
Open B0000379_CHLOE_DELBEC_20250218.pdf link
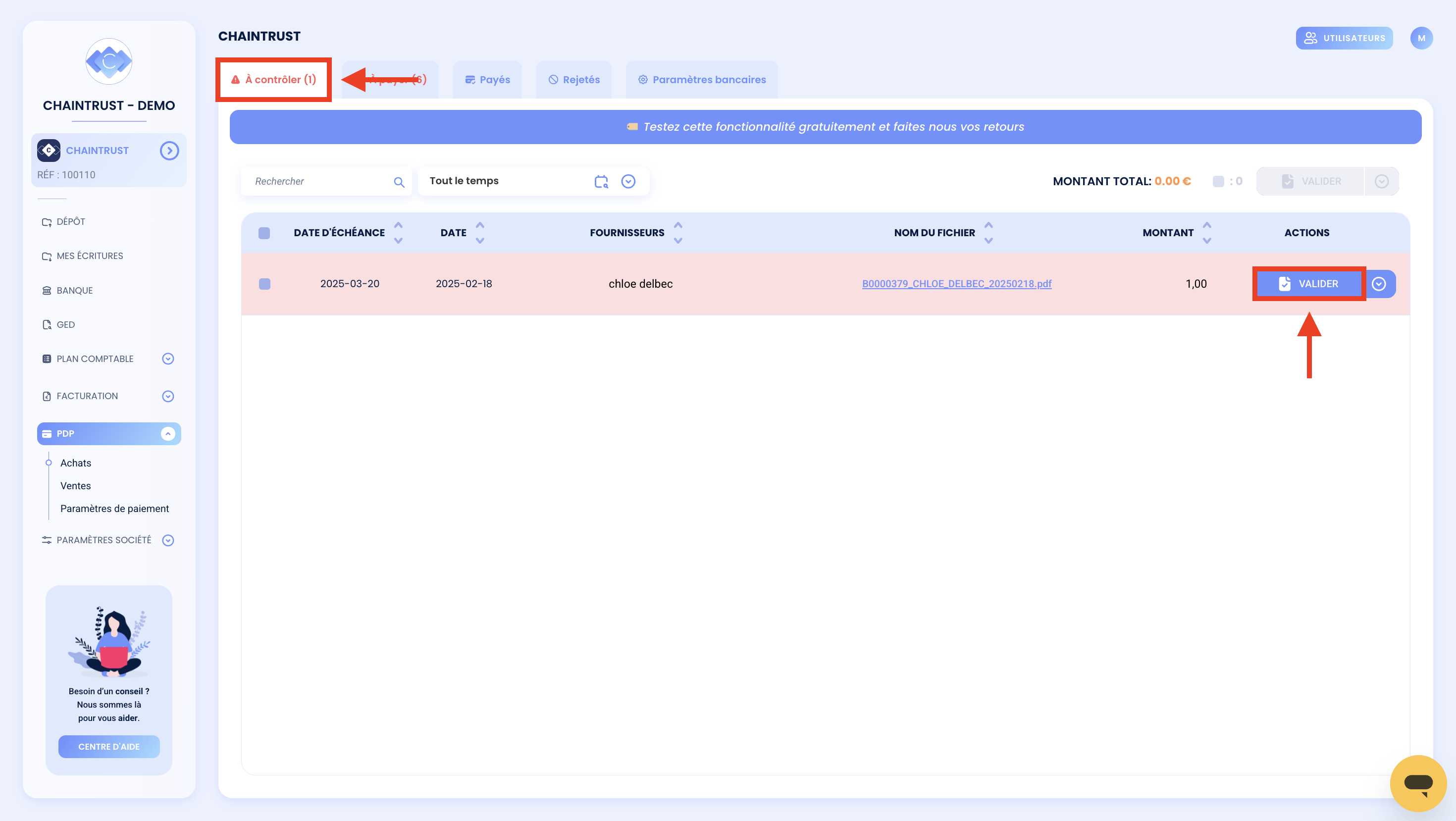[956, 284]
